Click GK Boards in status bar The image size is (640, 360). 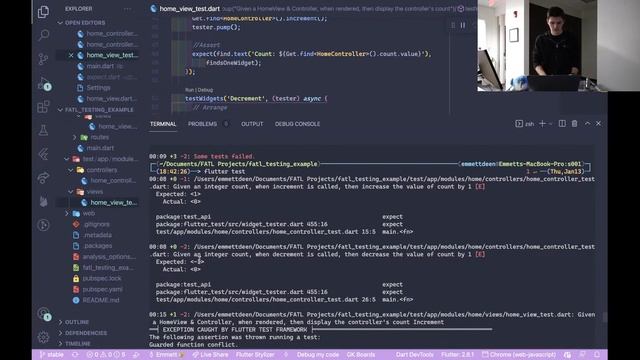(x=361, y=355)
